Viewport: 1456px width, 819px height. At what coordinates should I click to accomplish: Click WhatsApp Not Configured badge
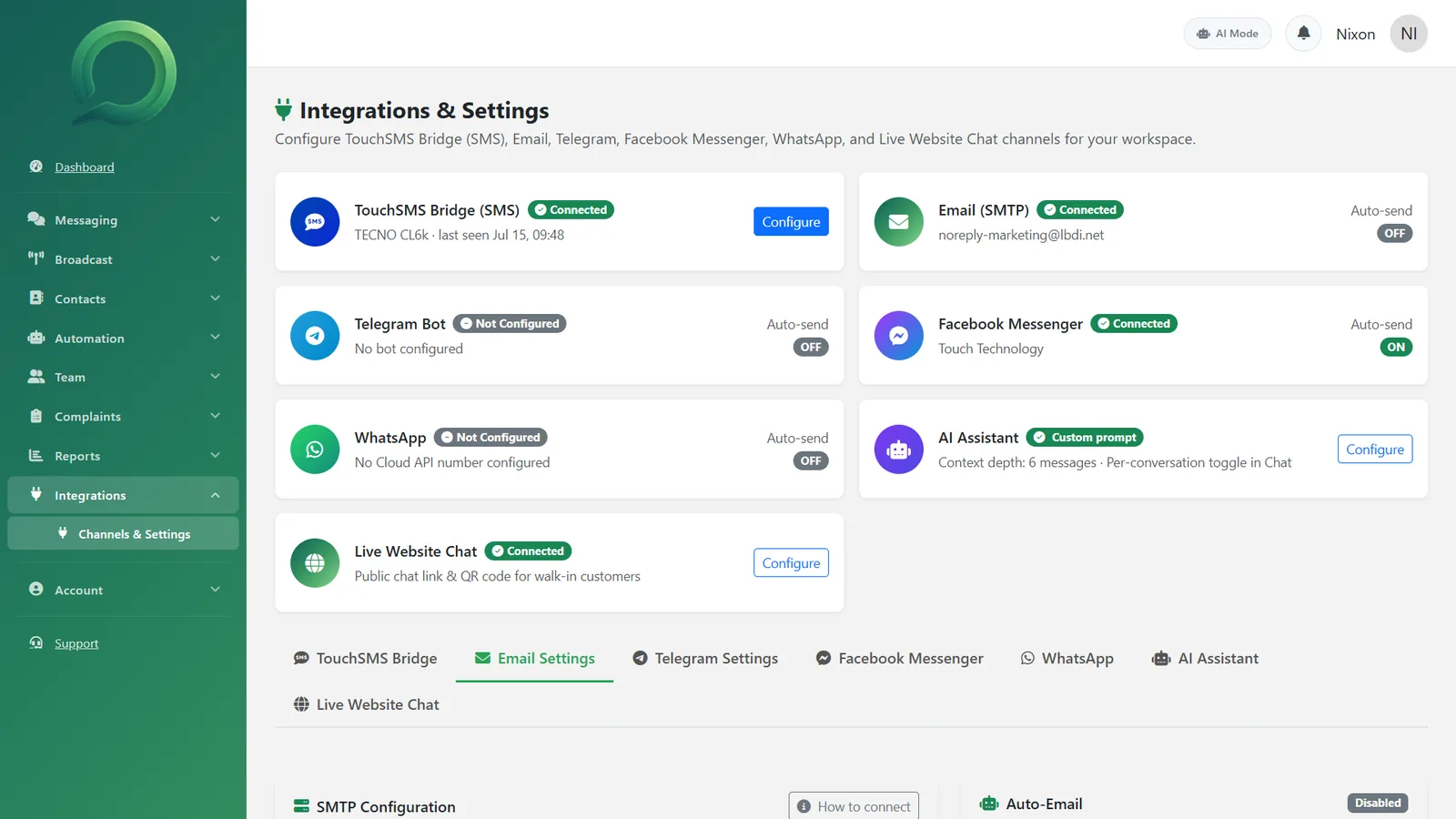click(490, 437)
